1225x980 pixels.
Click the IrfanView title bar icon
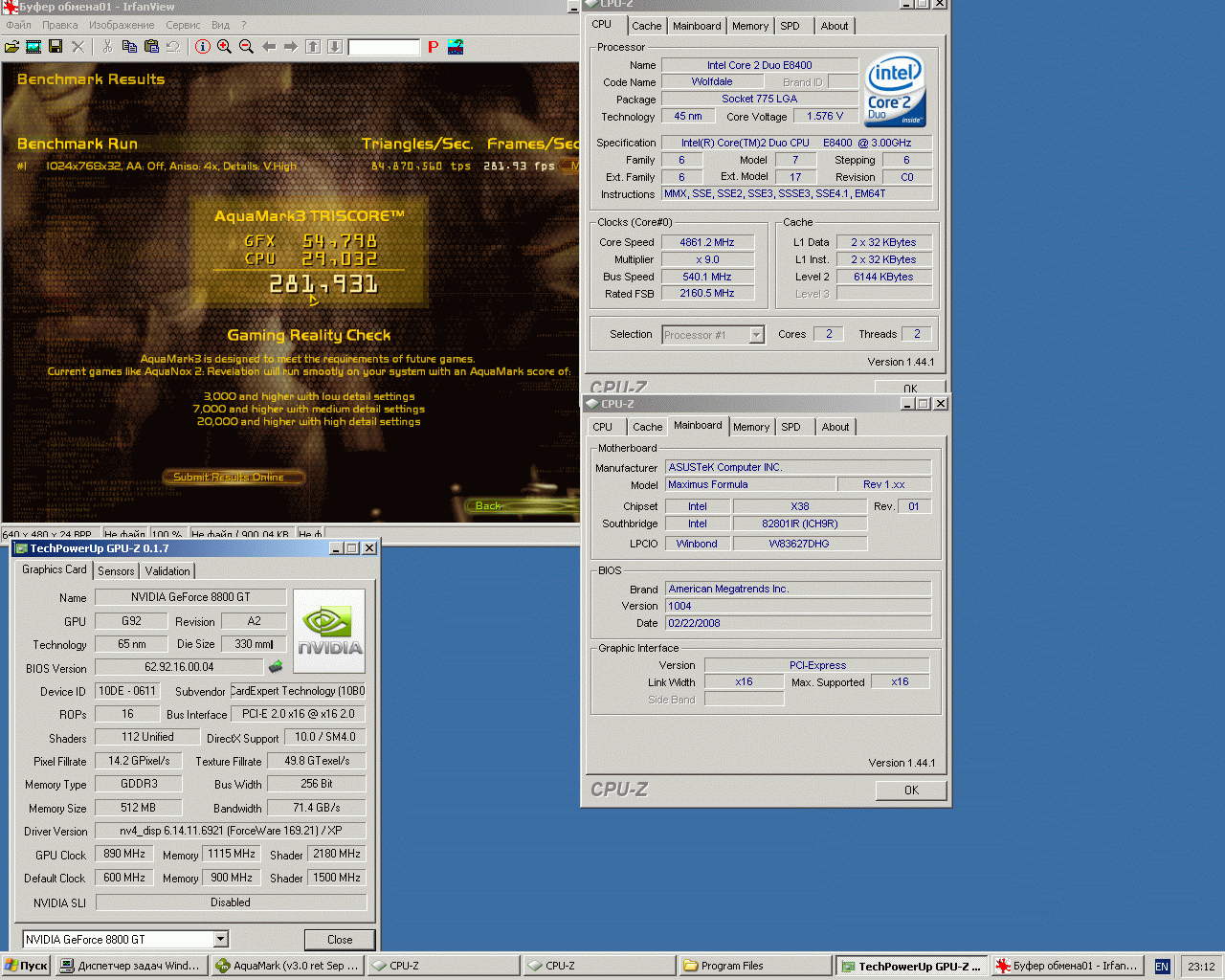tap(11, 7)
